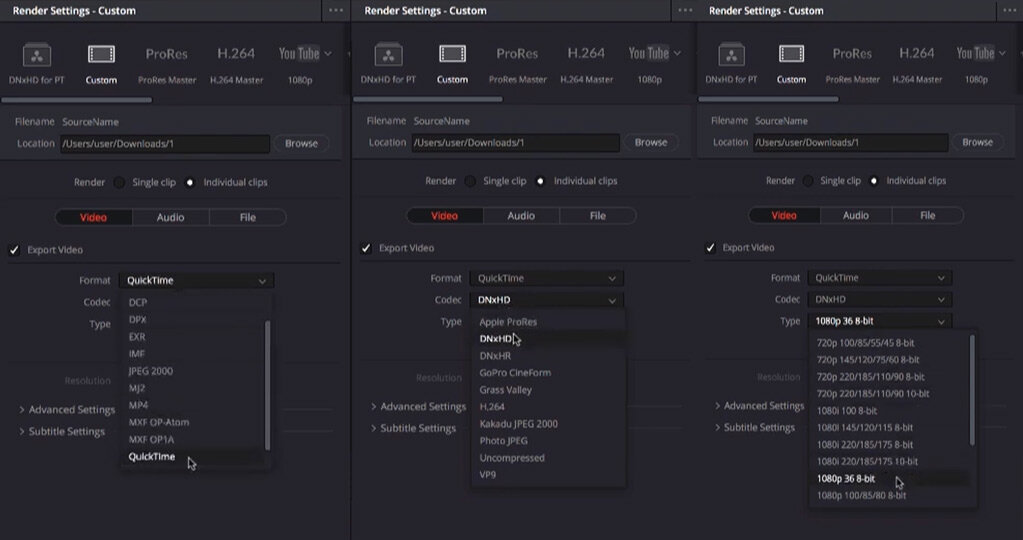
Task: Choose H.264 Master preset in left panel
Action: (236, 64)
